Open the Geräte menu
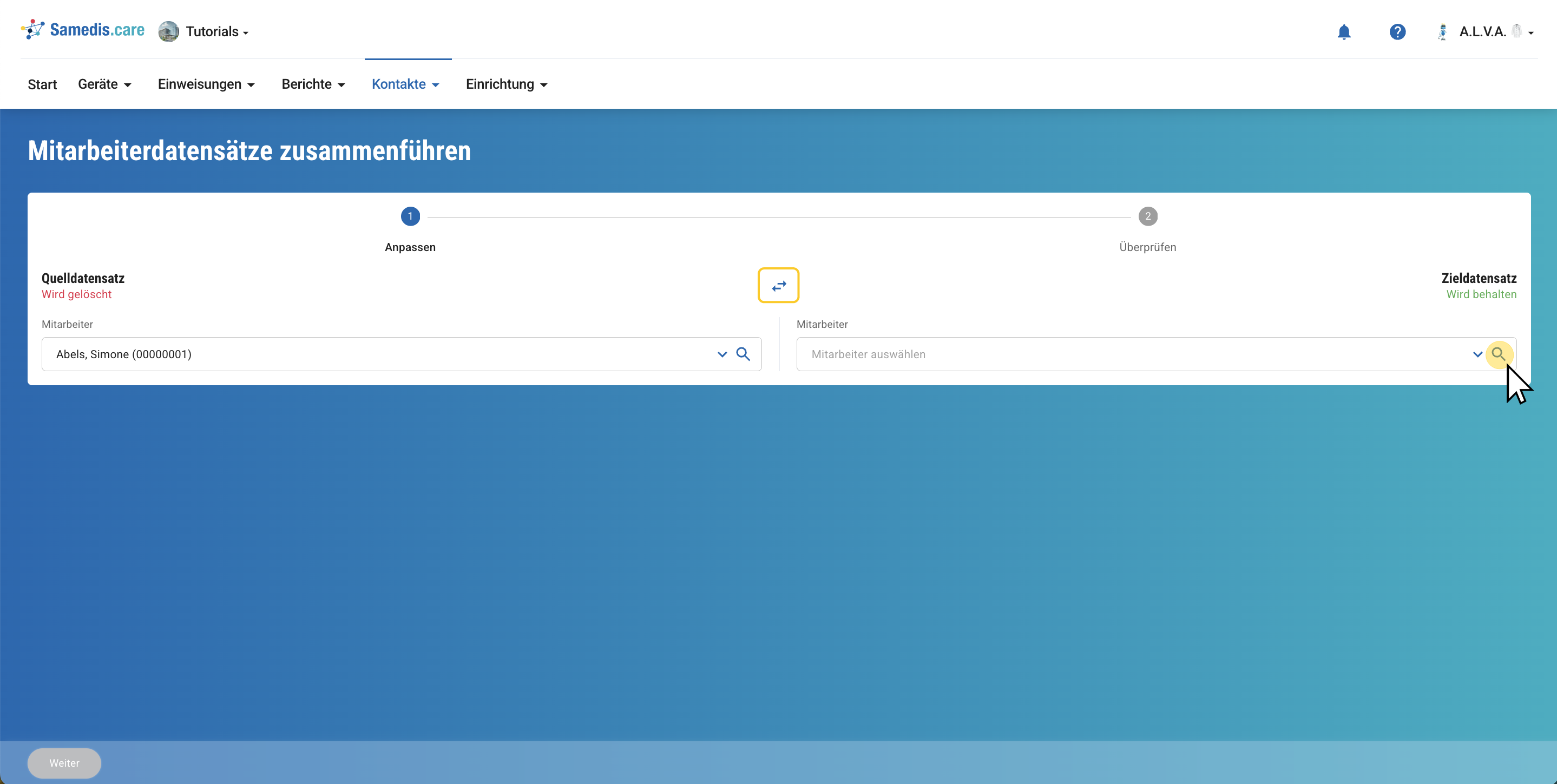The image size is (1557, 784). click(104, 84)
